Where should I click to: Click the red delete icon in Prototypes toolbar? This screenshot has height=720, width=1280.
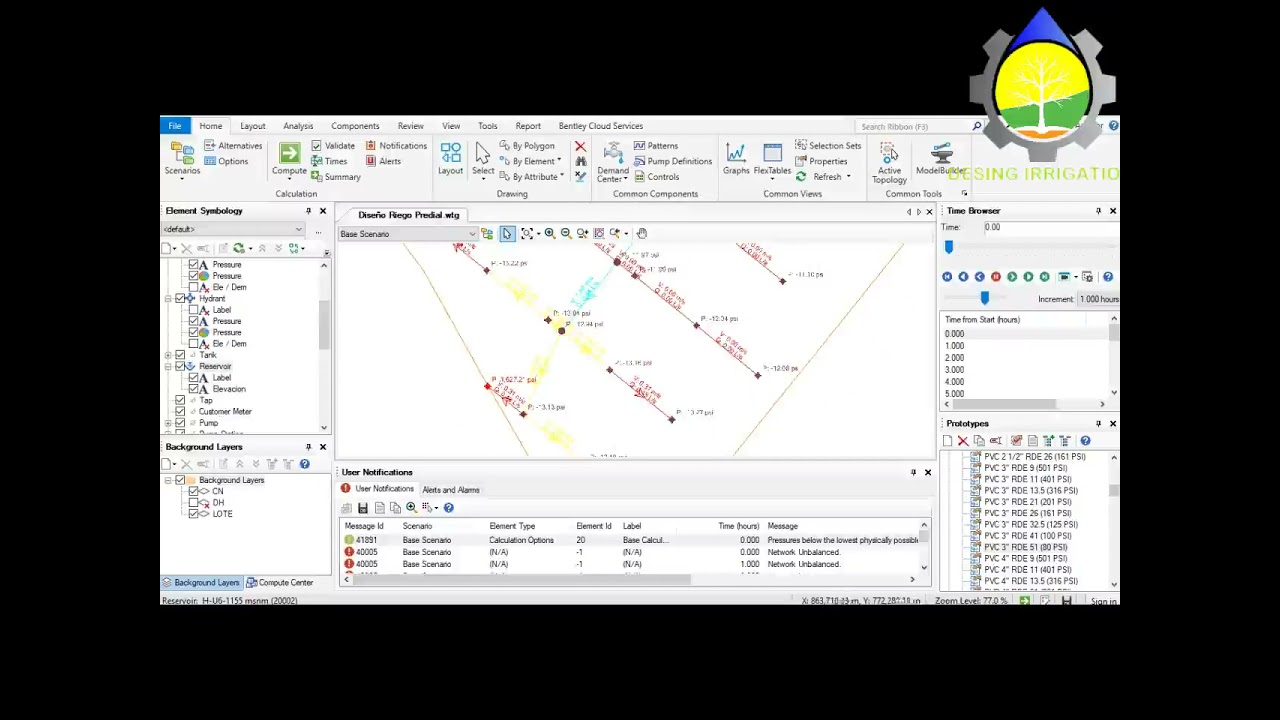[x=963, y=440]
